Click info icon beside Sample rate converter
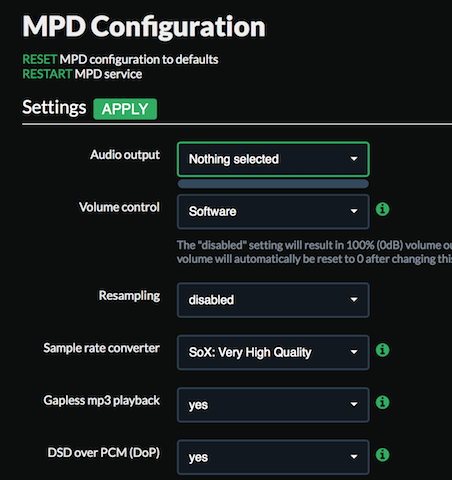The width and height of the screenshot is (452, 480). tap(382, 350)
